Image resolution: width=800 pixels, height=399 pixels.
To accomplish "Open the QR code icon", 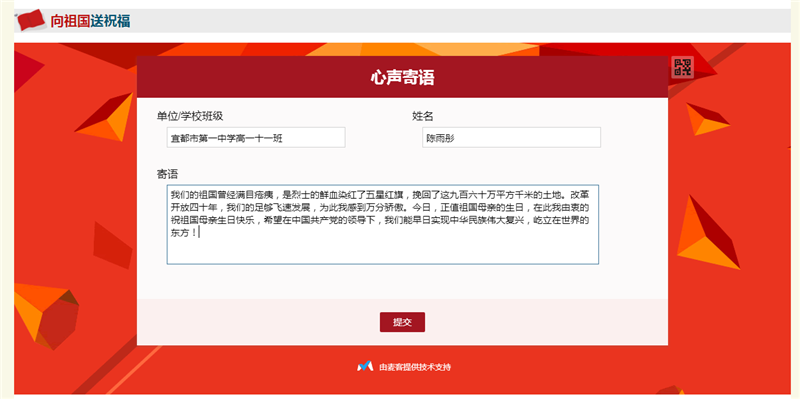I will [x=683, y=67].
